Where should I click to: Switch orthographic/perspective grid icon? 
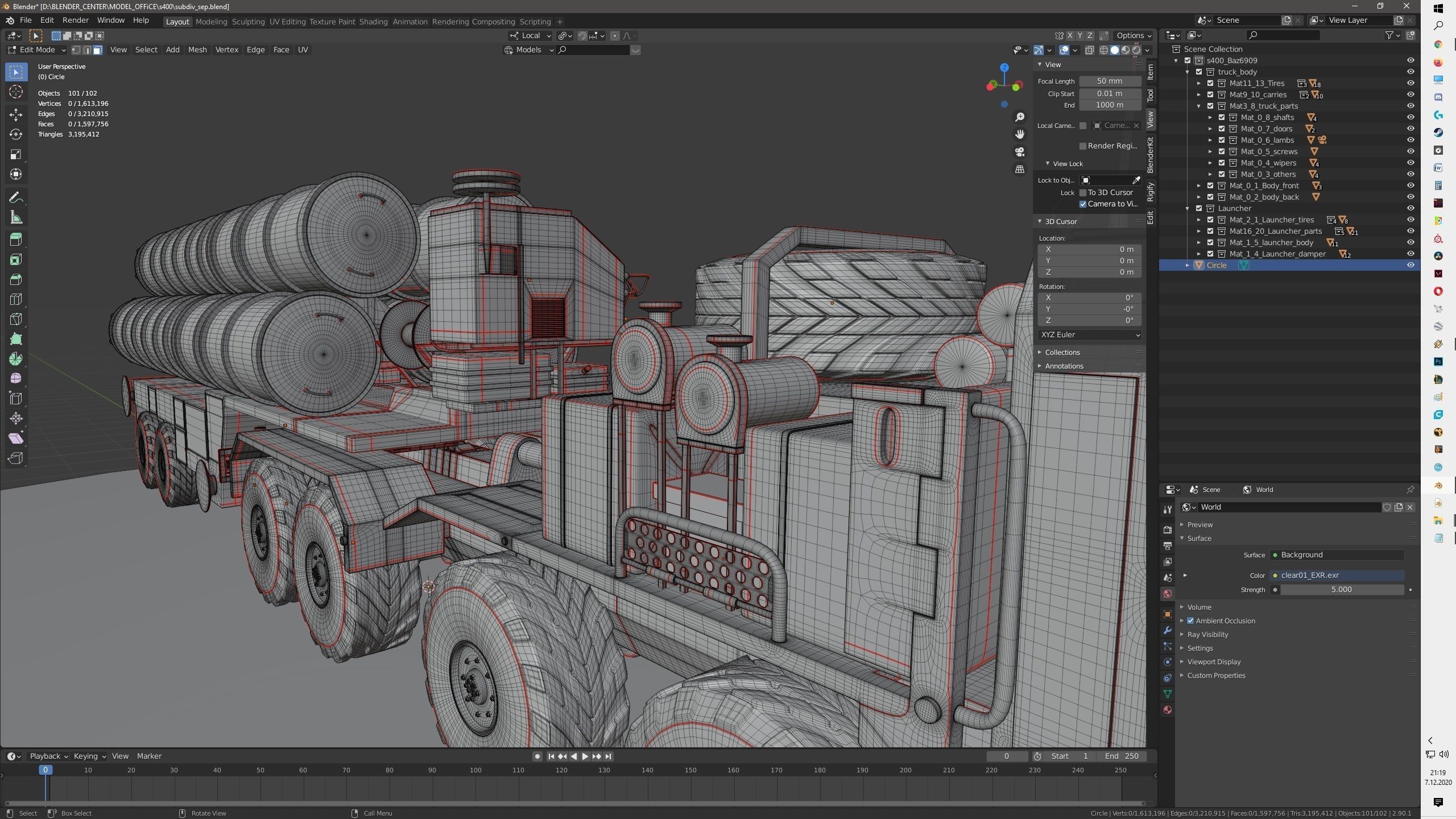pyautogui.click(x=1020, y=169)
